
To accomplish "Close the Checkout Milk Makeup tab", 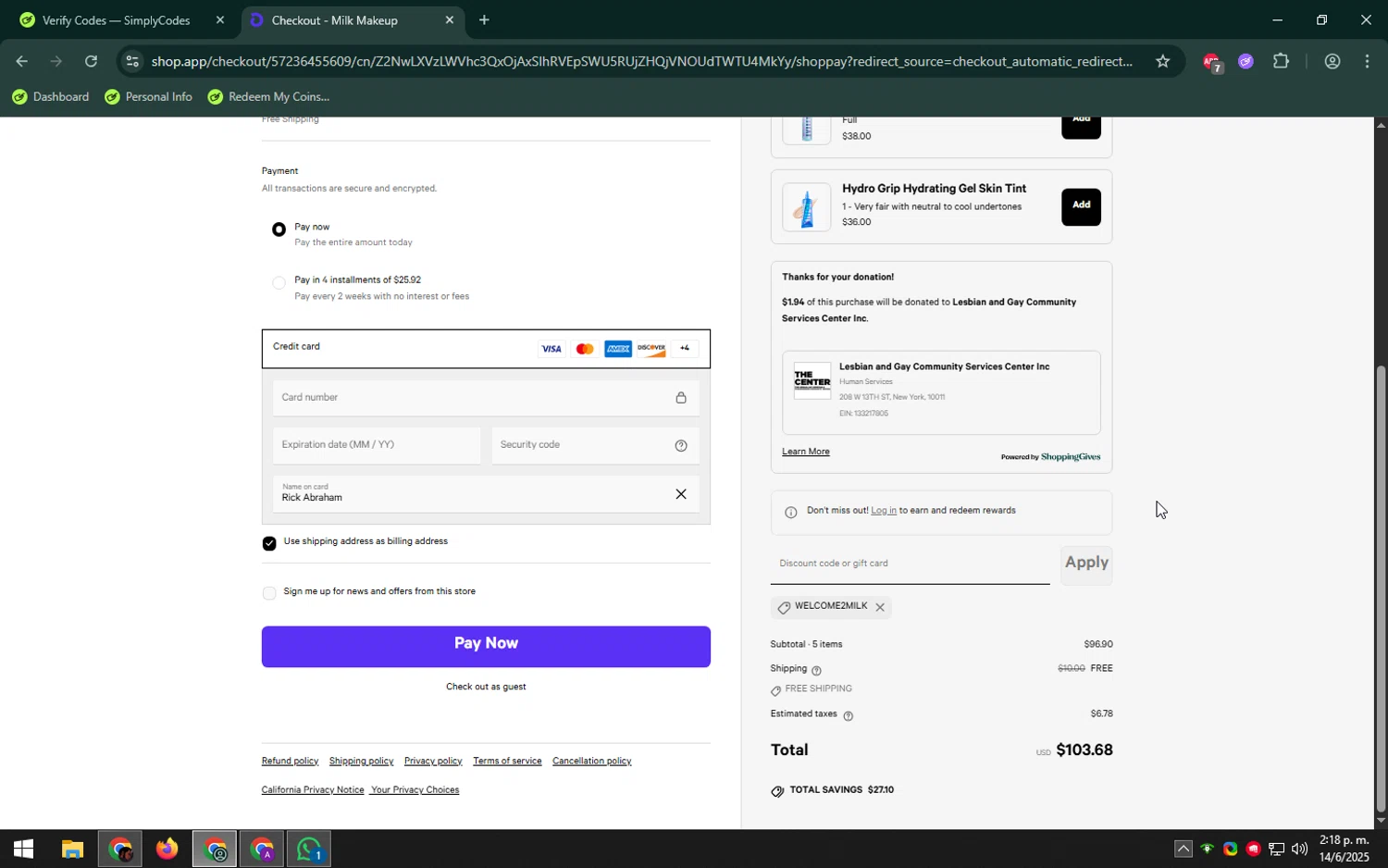I will pyautogui.click(x=450, y=19).
